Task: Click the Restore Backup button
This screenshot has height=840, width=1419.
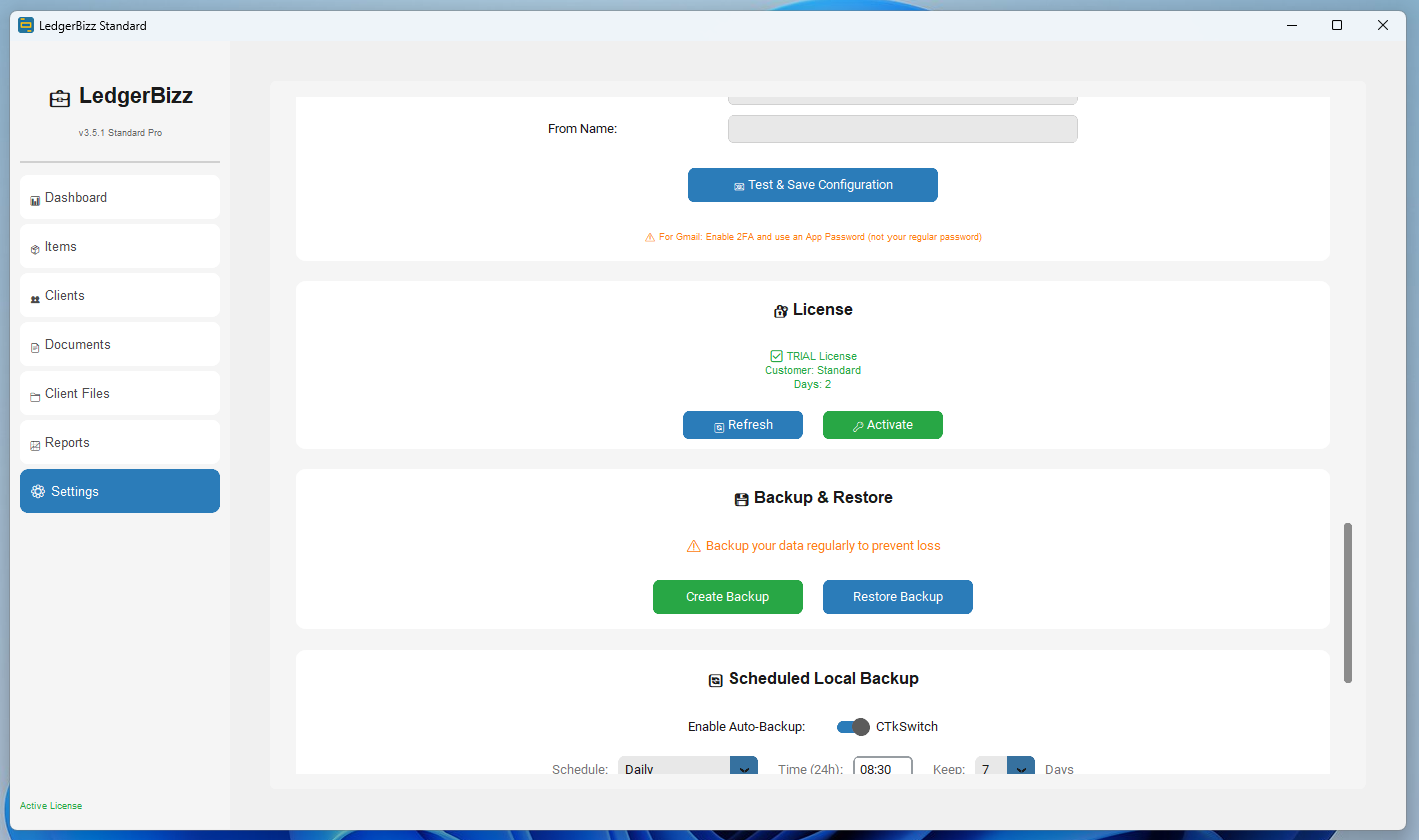Action: (x=898, y=597)
